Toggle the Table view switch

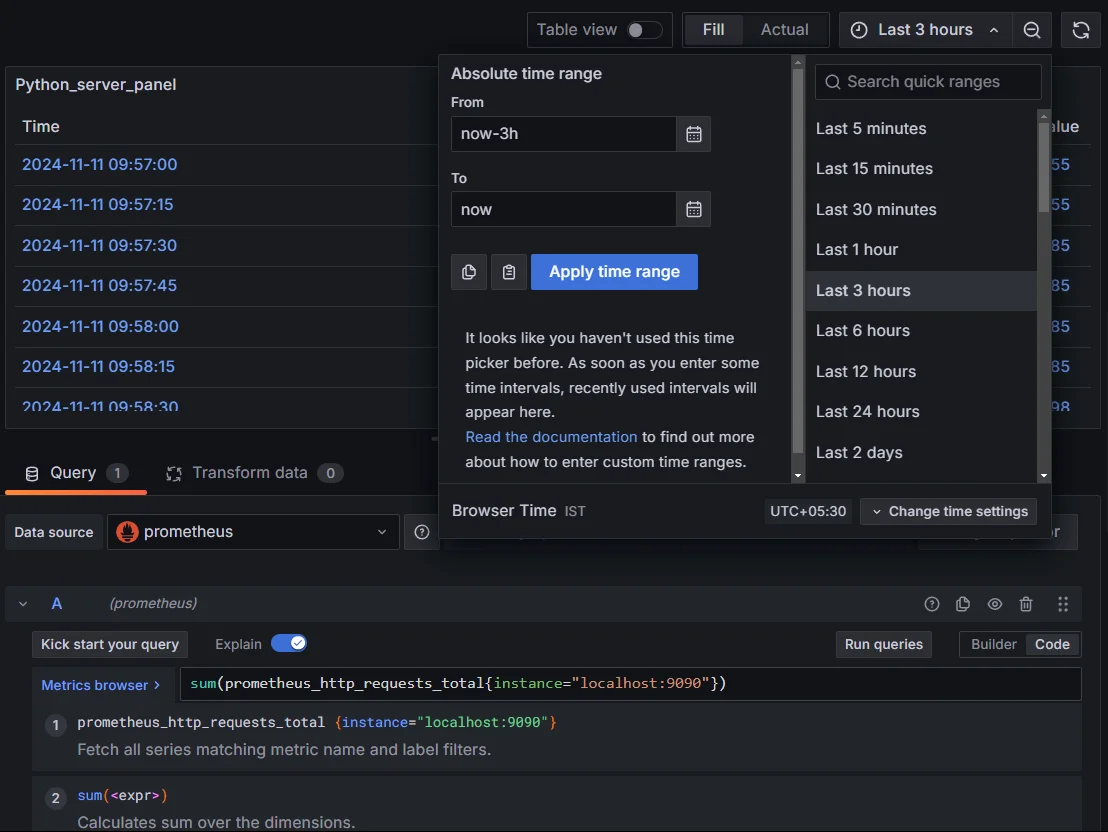click(643, 30)
